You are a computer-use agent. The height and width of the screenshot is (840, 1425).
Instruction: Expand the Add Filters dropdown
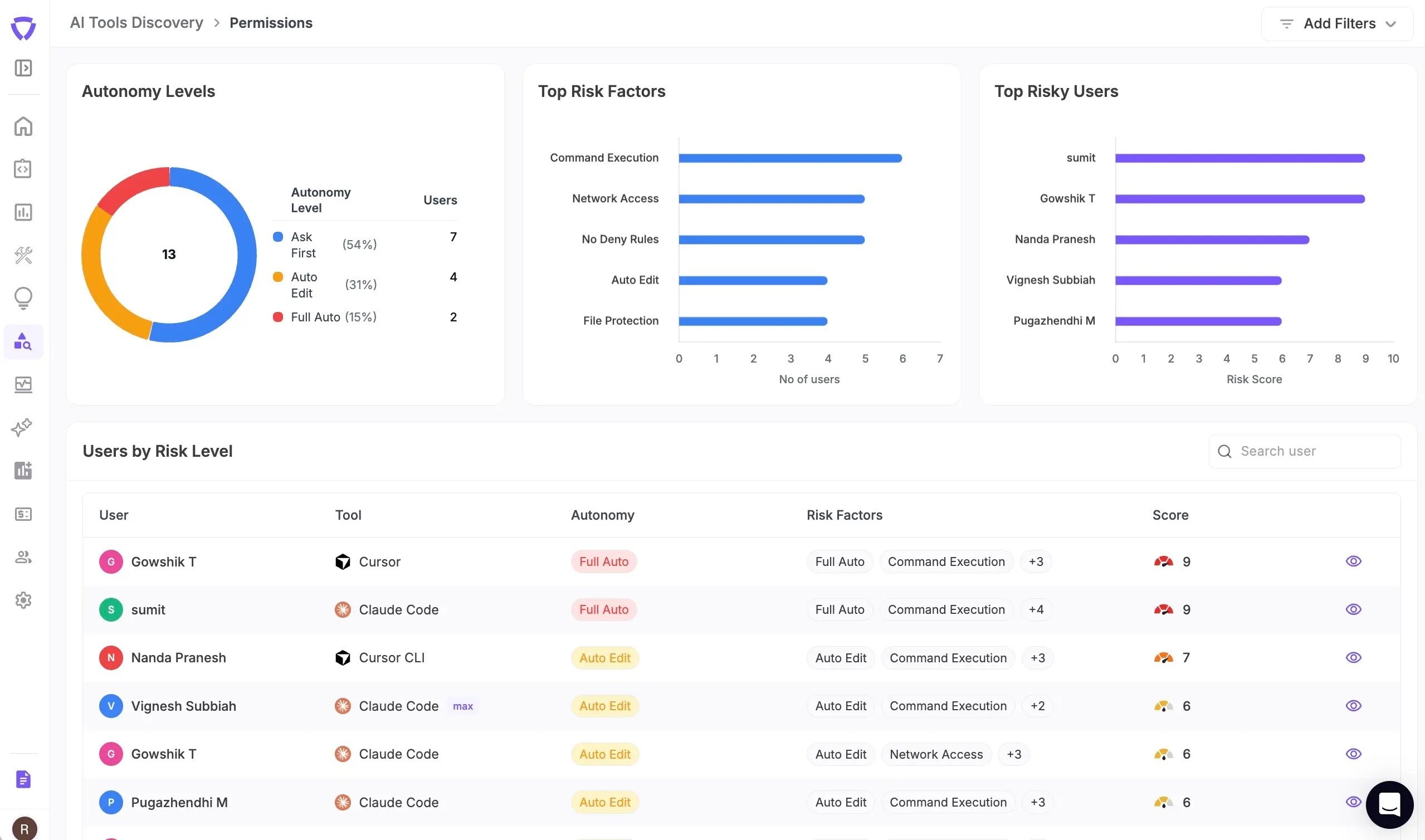point(1338,24)
